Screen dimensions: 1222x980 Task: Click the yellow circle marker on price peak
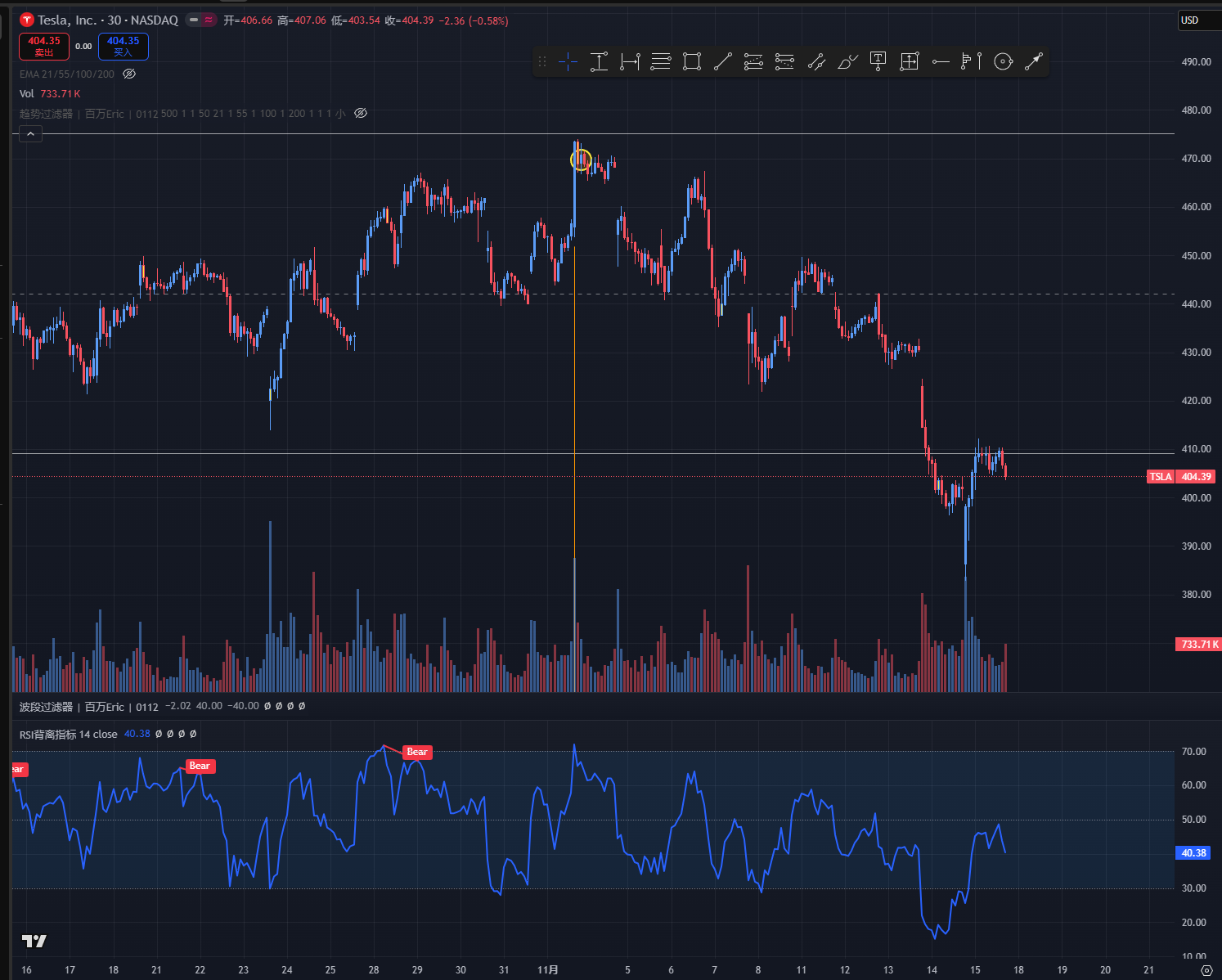pos(581,160)
